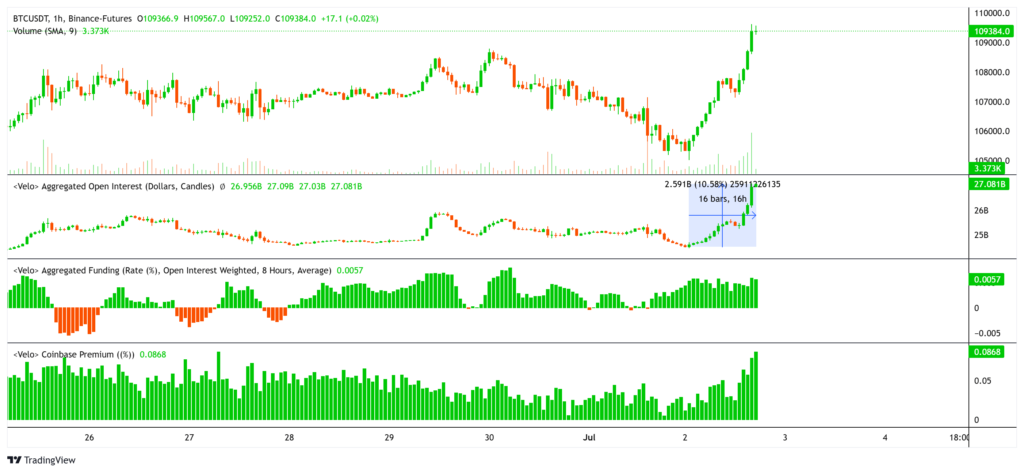Click the 18:00 time axis label
Viewport: 1024px width, 473px height.
pyautogui.click(x=957, y=438)
